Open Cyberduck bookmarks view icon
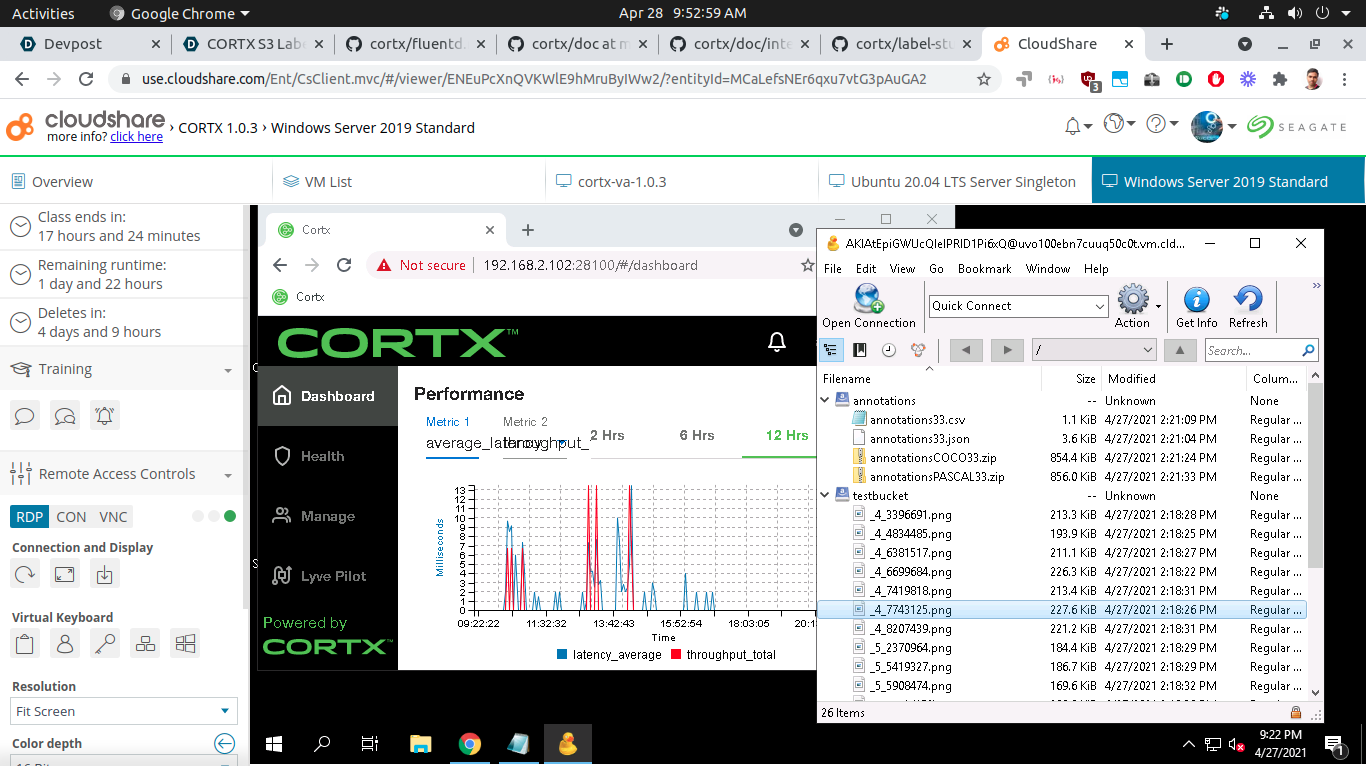This screenshot has height=768, width=1366. coord(860,350)
